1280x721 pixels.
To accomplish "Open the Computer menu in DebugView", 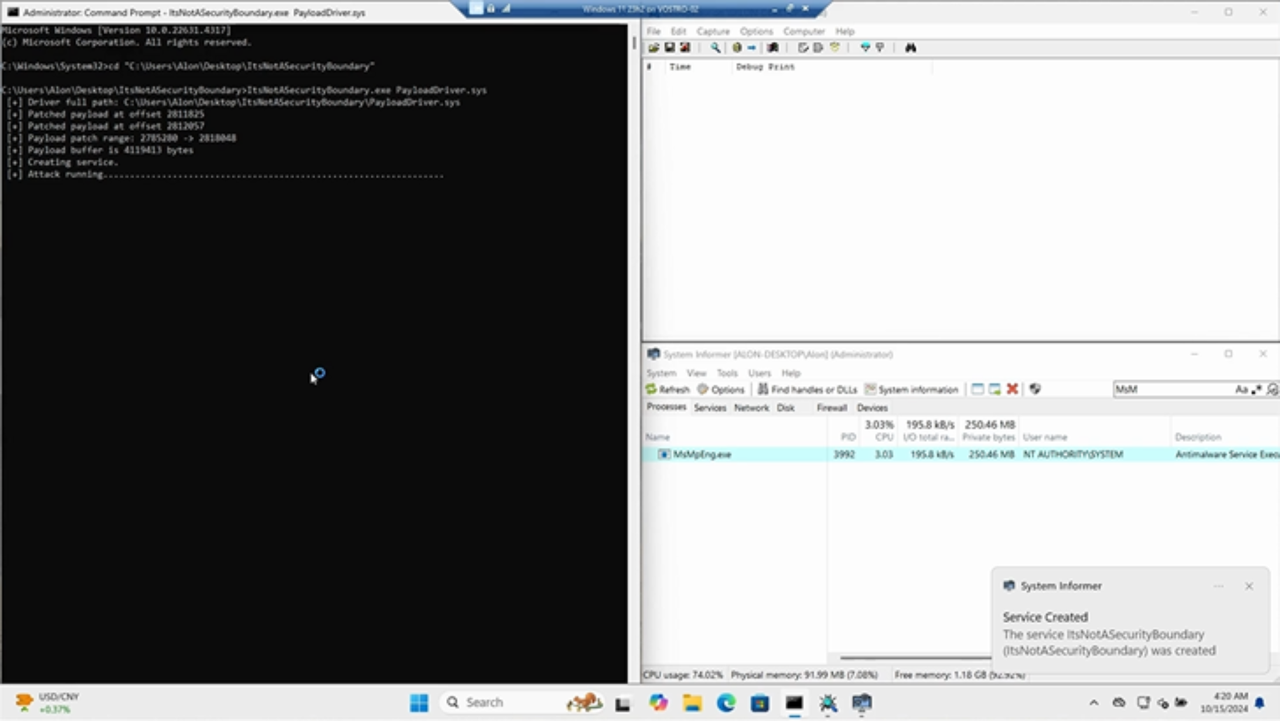I will [804, 32].
